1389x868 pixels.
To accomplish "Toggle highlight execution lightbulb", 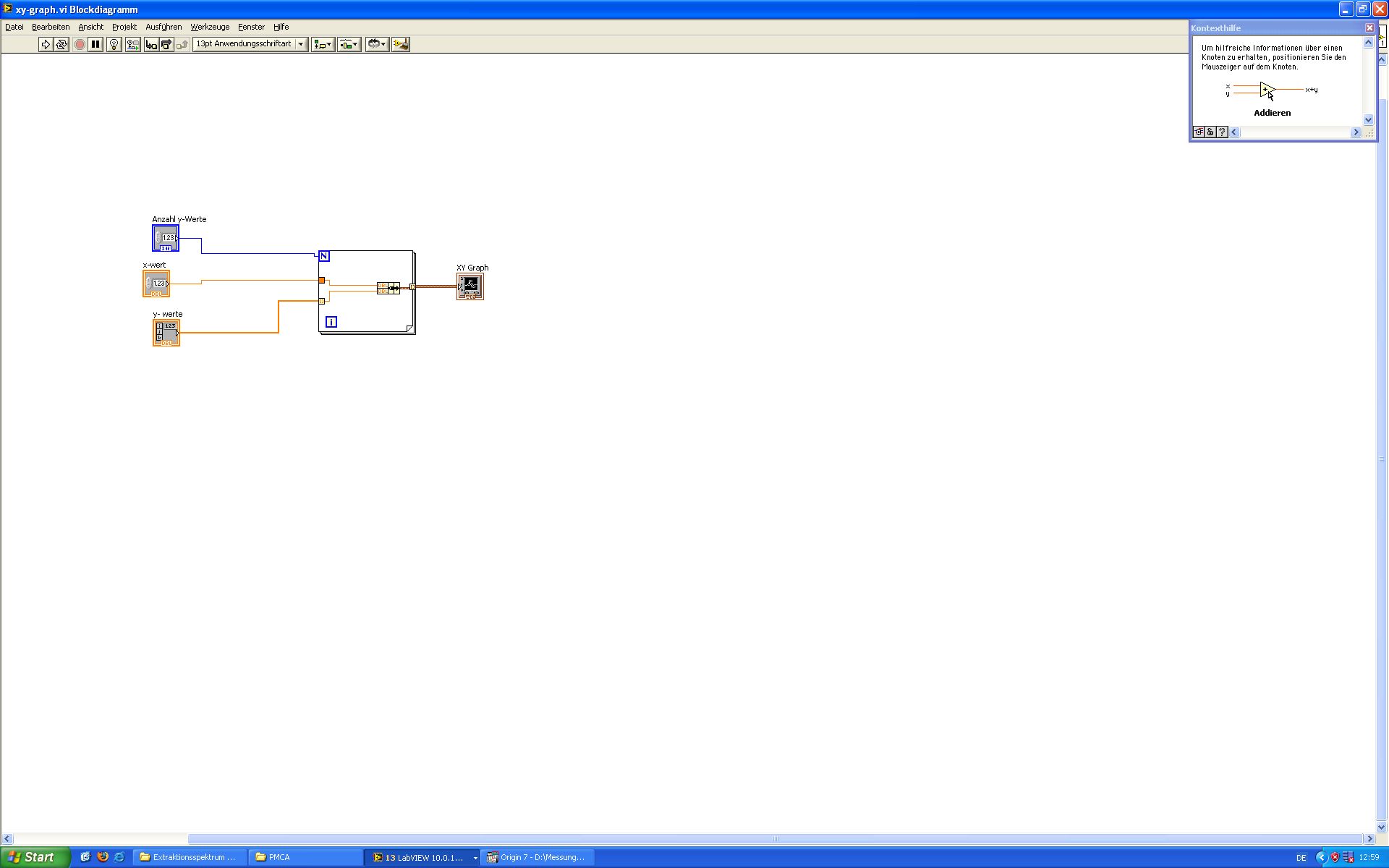I will point(114,45).
